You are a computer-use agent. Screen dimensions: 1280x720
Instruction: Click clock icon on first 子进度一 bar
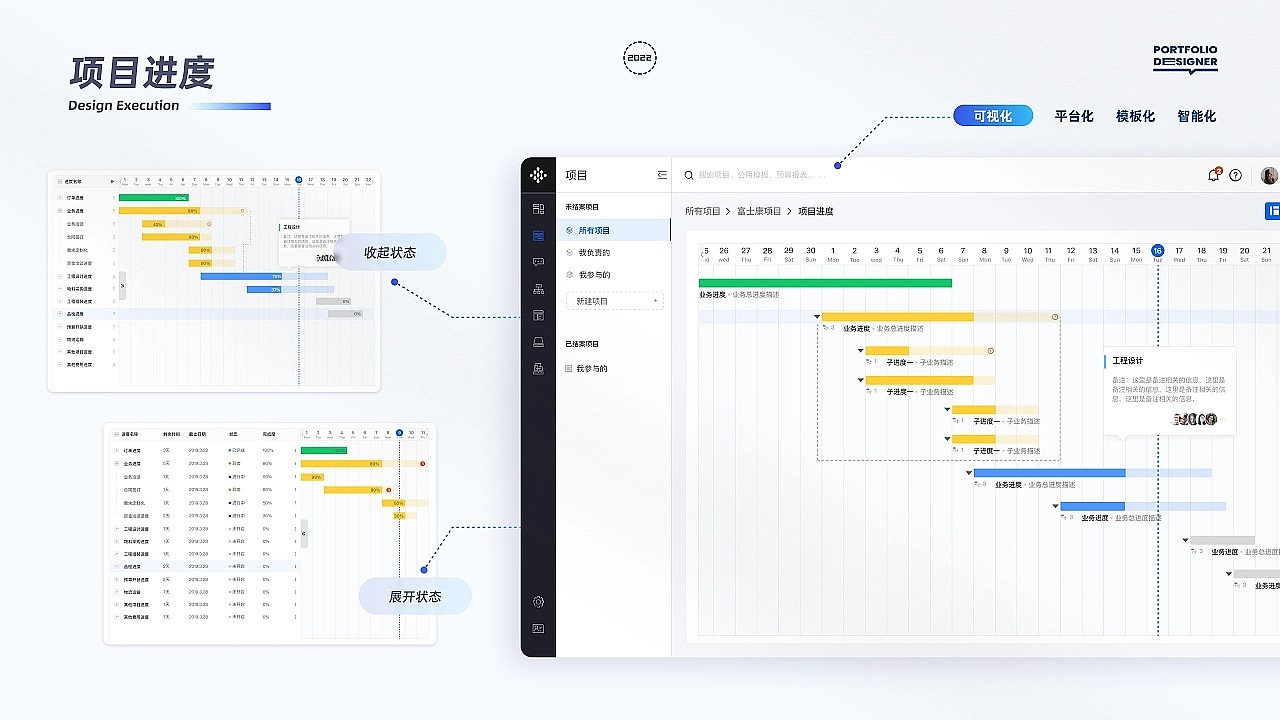tap(991, 351)
